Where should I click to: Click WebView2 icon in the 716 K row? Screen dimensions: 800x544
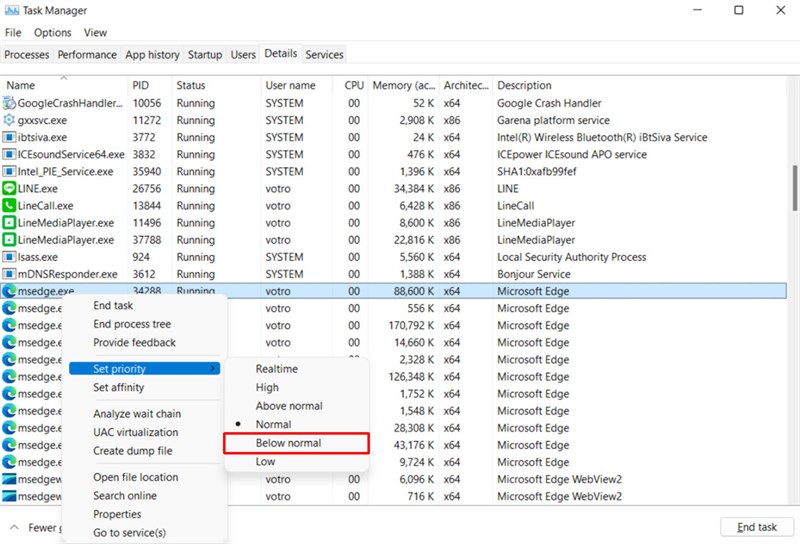pos(9,496)
